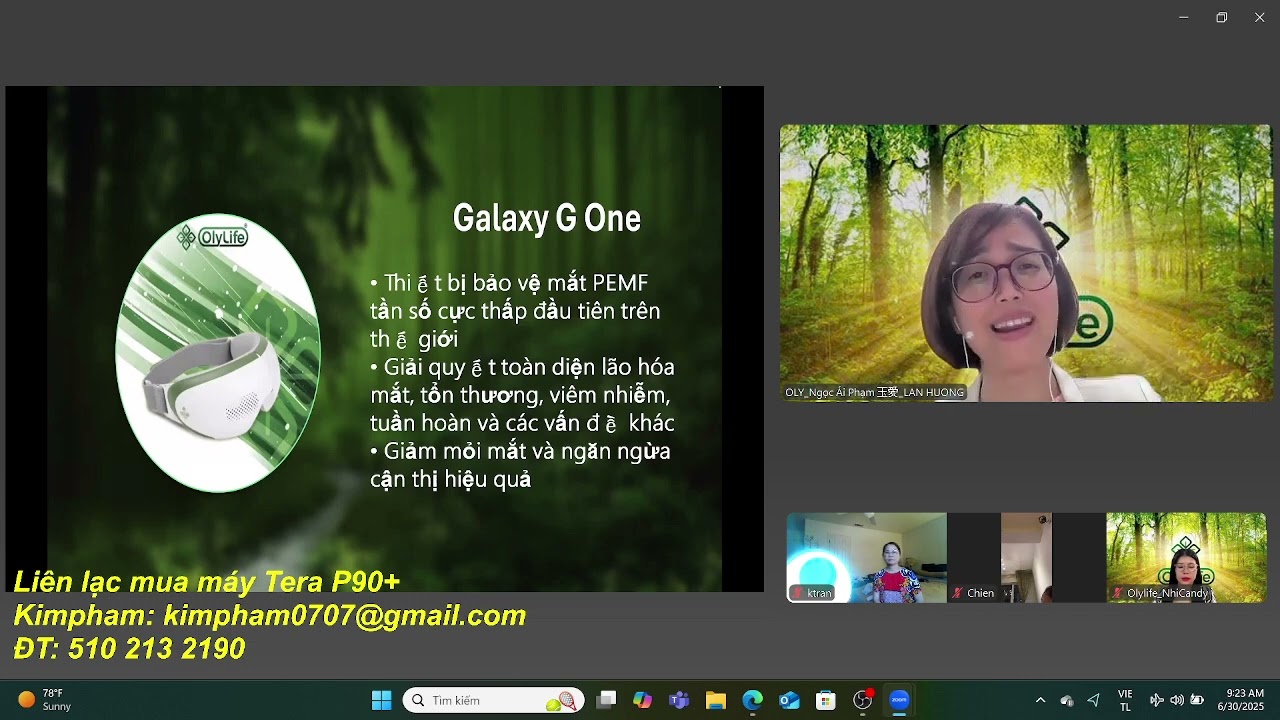The width and height of the screenshot is (1280, 720).
Task: Show hidden system tray icons
Action: (x=1040, y=700)
